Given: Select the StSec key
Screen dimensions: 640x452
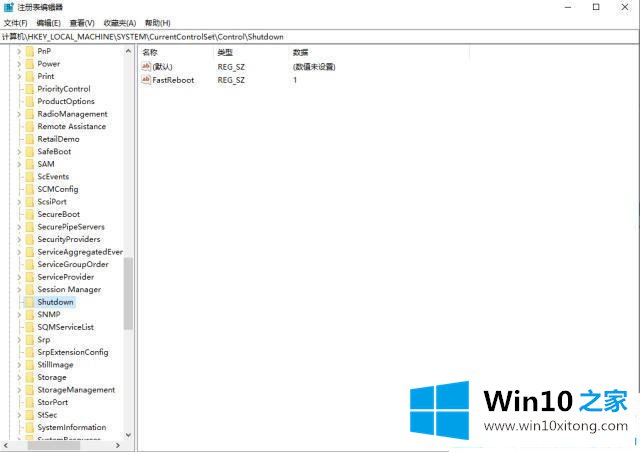Looking at the screenshot, I should 47,415.
